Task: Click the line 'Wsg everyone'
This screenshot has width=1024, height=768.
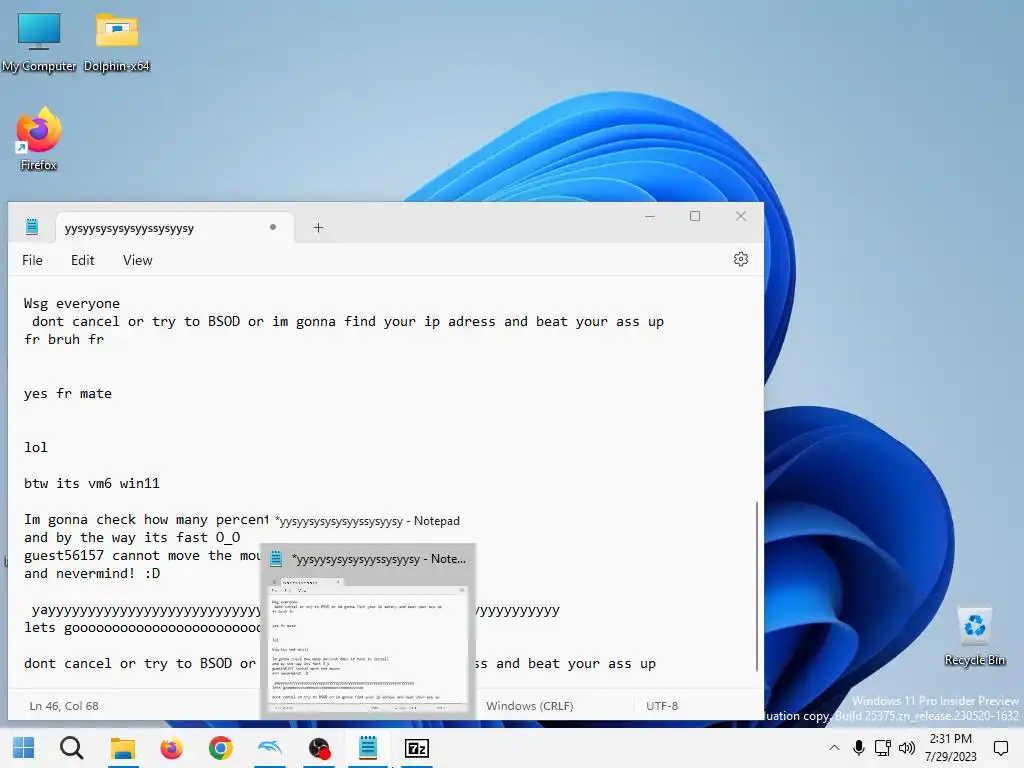Action: (x=72, y=304)
